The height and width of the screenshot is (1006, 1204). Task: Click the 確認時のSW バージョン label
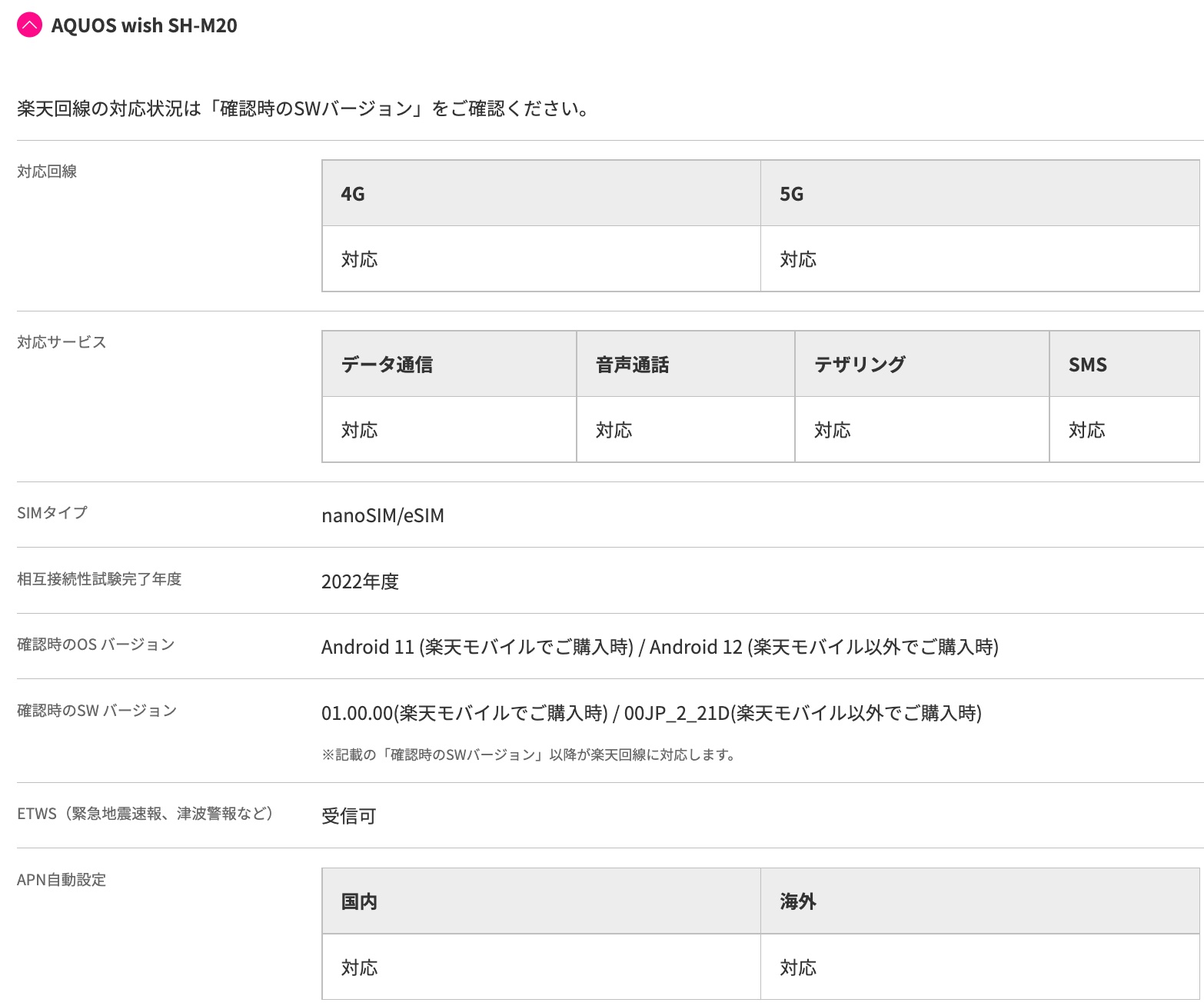coord(97,711)
